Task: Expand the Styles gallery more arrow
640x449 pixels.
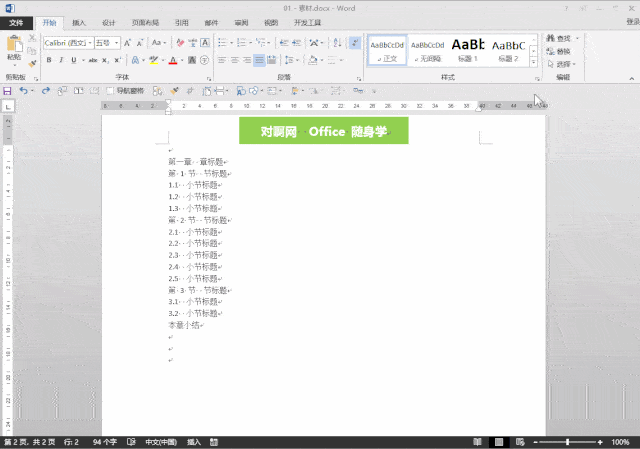Action: pos(533,63)
